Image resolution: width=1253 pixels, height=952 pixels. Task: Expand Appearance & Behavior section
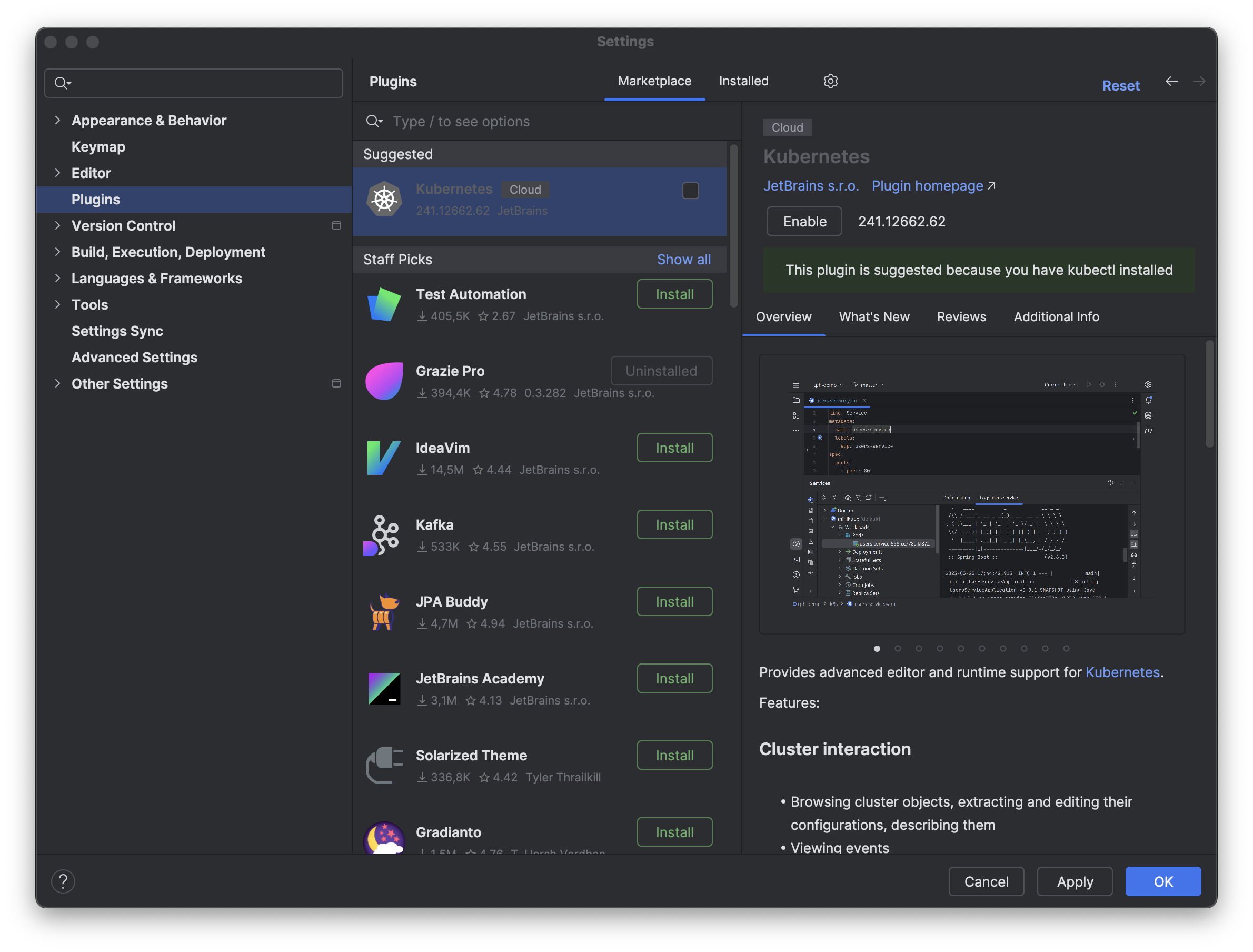[x=57, y=120]
